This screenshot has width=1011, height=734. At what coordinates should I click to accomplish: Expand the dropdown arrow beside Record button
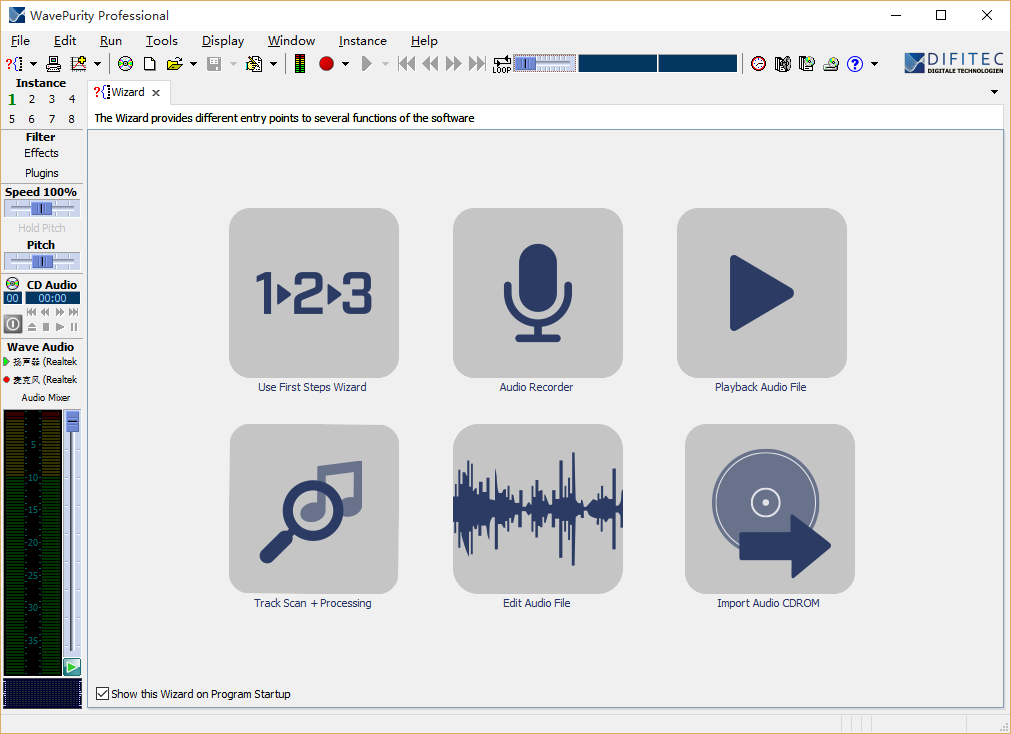(x=346, y=64)
